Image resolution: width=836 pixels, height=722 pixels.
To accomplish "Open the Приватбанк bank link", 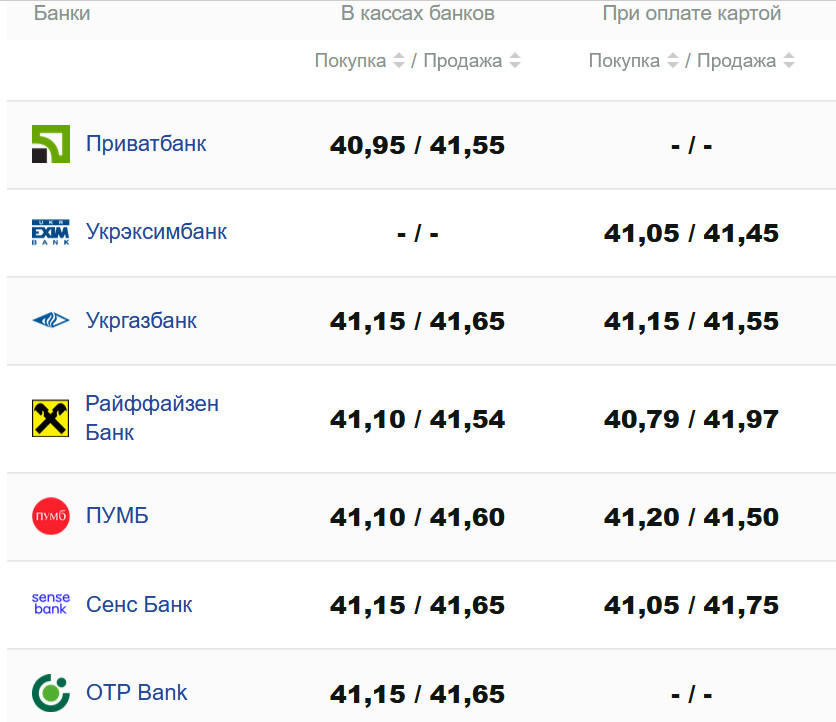I will (x=146, y=144).
